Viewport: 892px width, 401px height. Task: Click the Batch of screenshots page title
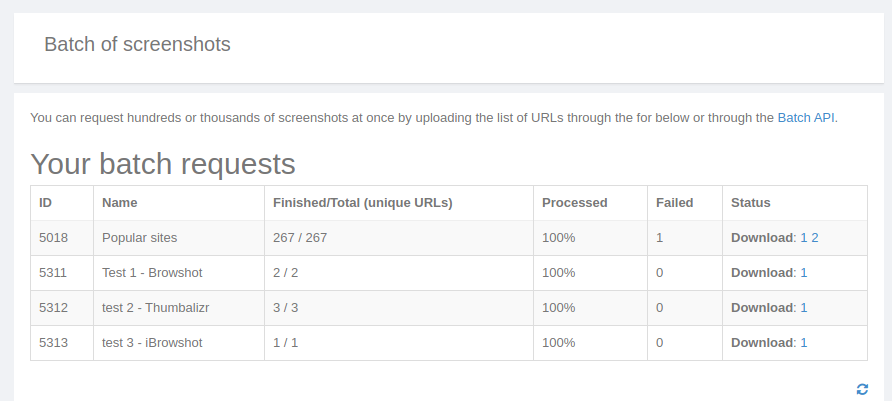click(137, 45)
